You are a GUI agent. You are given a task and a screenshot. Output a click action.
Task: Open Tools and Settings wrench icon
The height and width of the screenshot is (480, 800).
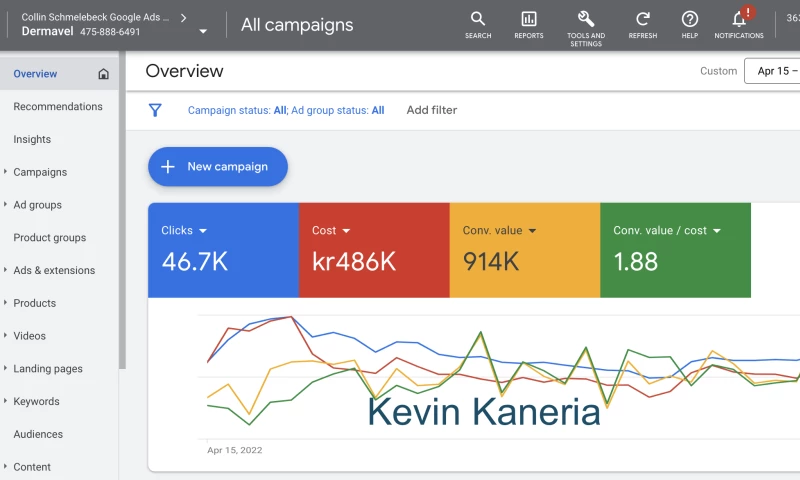click(x=586, y=20)
